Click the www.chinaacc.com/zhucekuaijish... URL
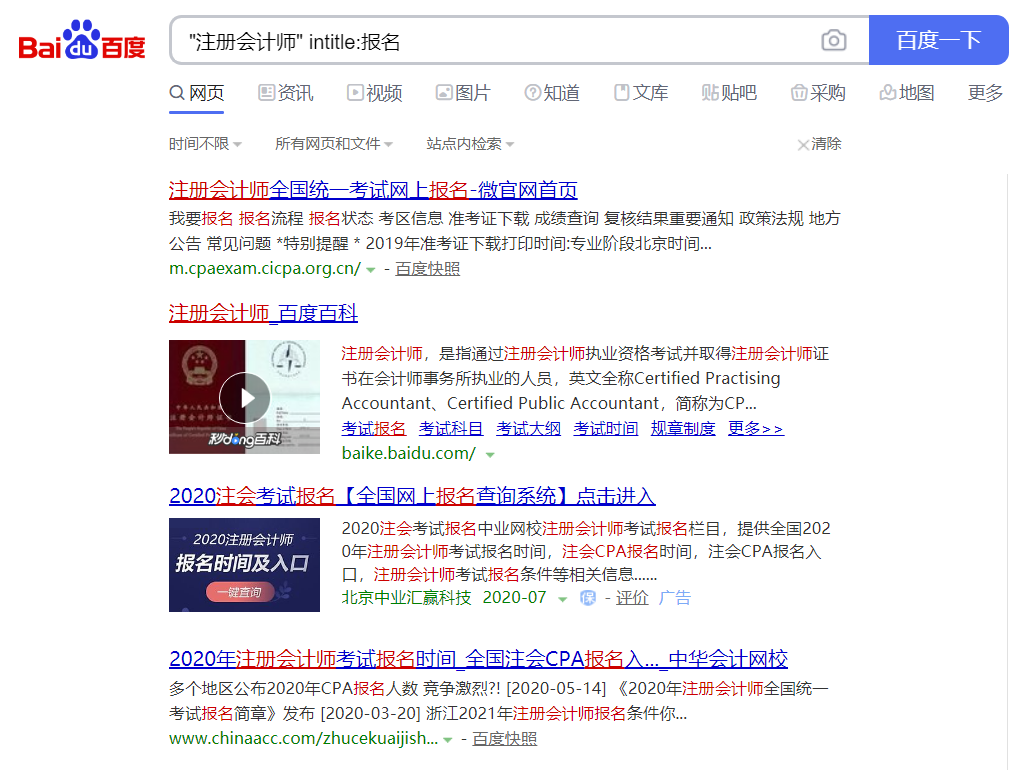The image size is (1027, 770). click(303, 739)
